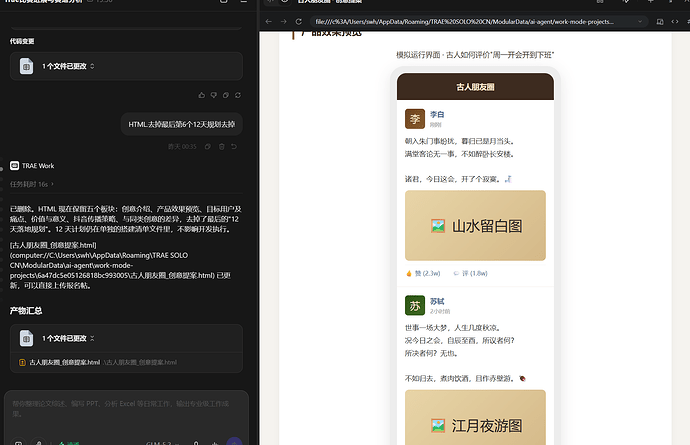The image size is (690, 445).
Task: Go forward in the preview browser
Action: (x=283, y=22)
